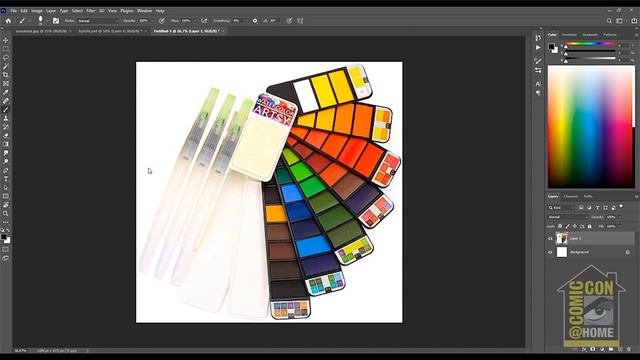This screenshot has width=640, height=360.
Task: Select the Clone Stamp tool
Action: click(6, 118)
